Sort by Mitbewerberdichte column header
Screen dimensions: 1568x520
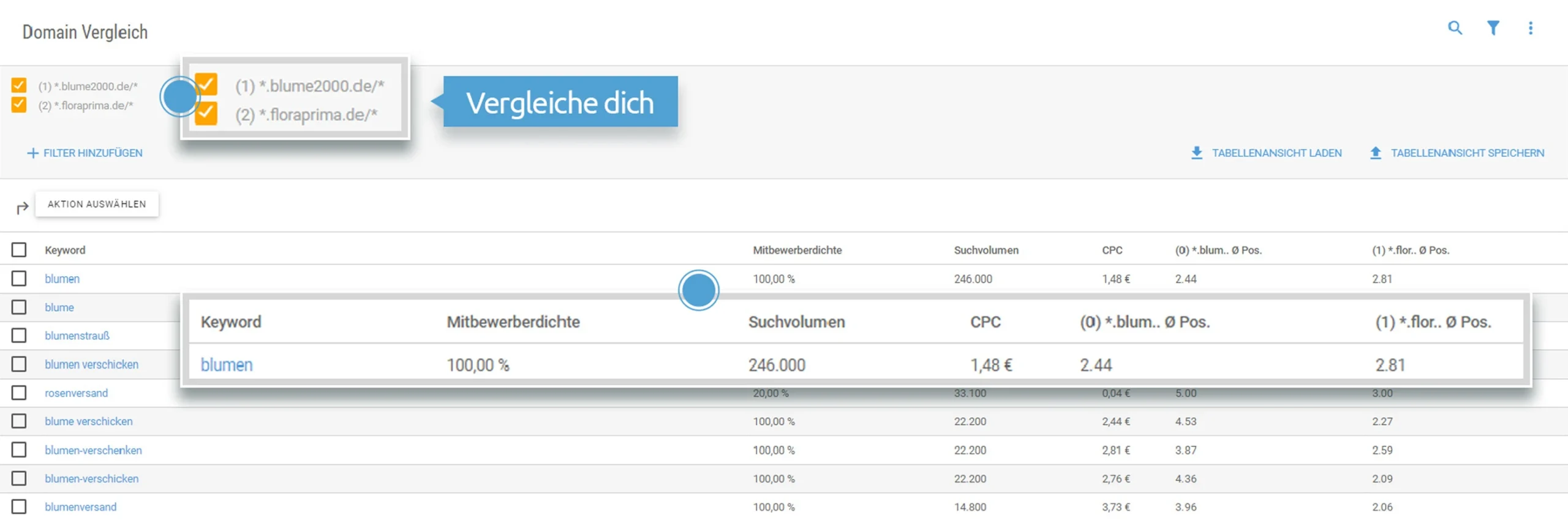pos(797,250)
